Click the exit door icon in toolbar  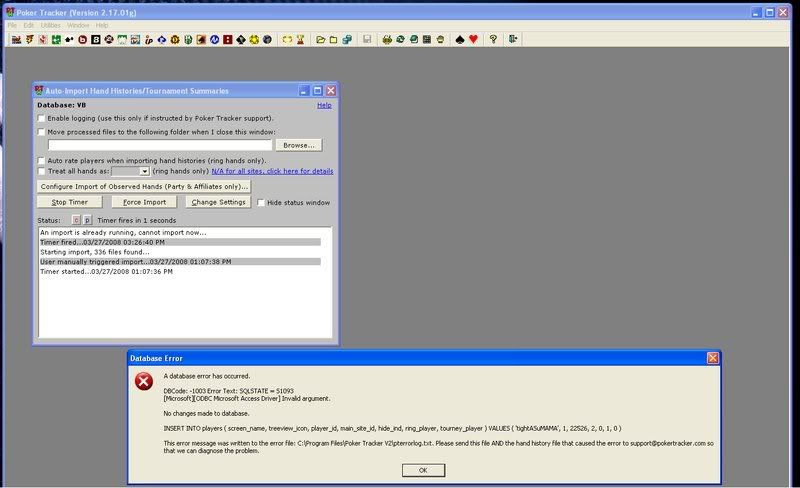[513, 40]
